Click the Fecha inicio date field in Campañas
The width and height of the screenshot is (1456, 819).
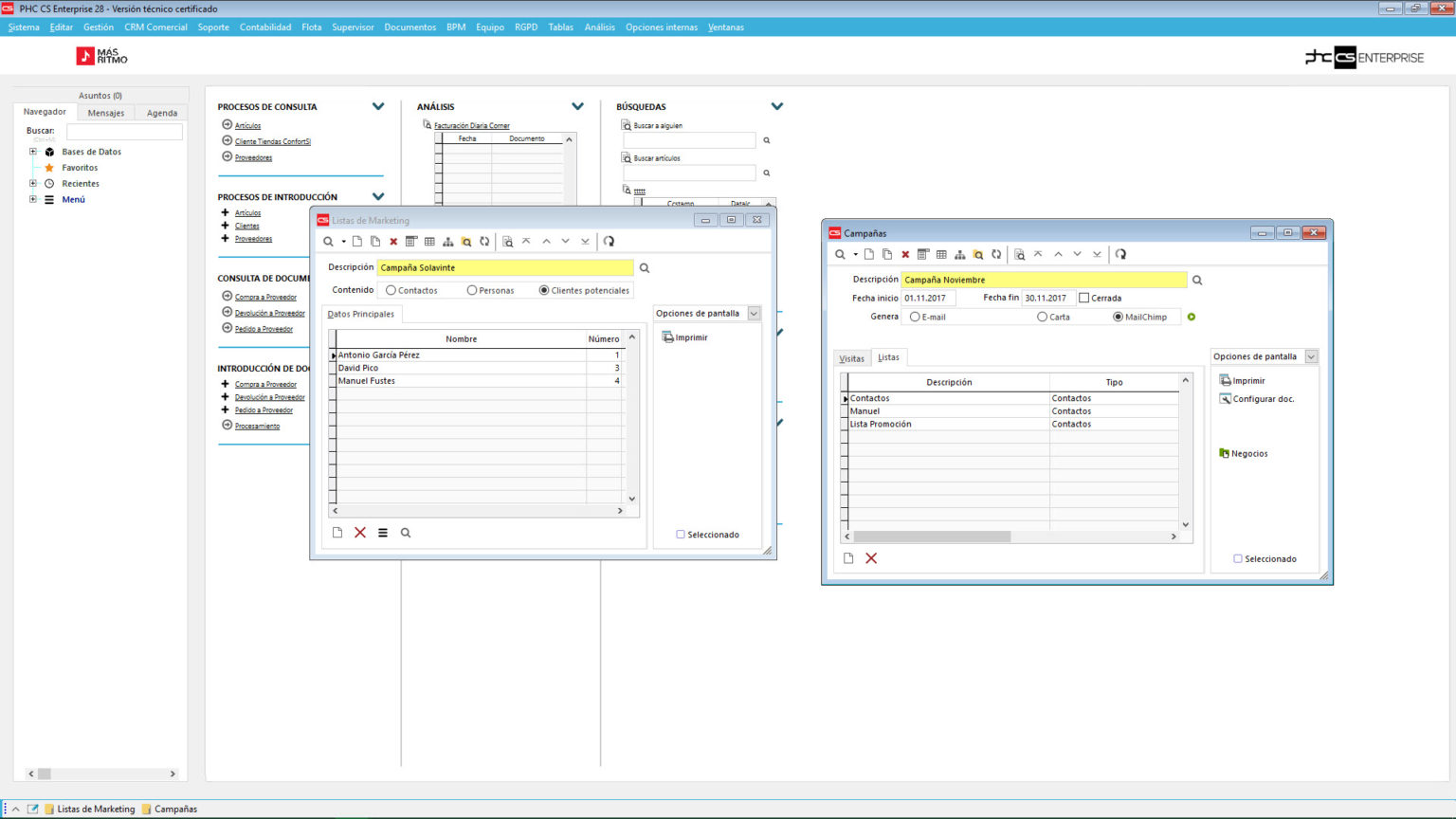pos(929,299)
